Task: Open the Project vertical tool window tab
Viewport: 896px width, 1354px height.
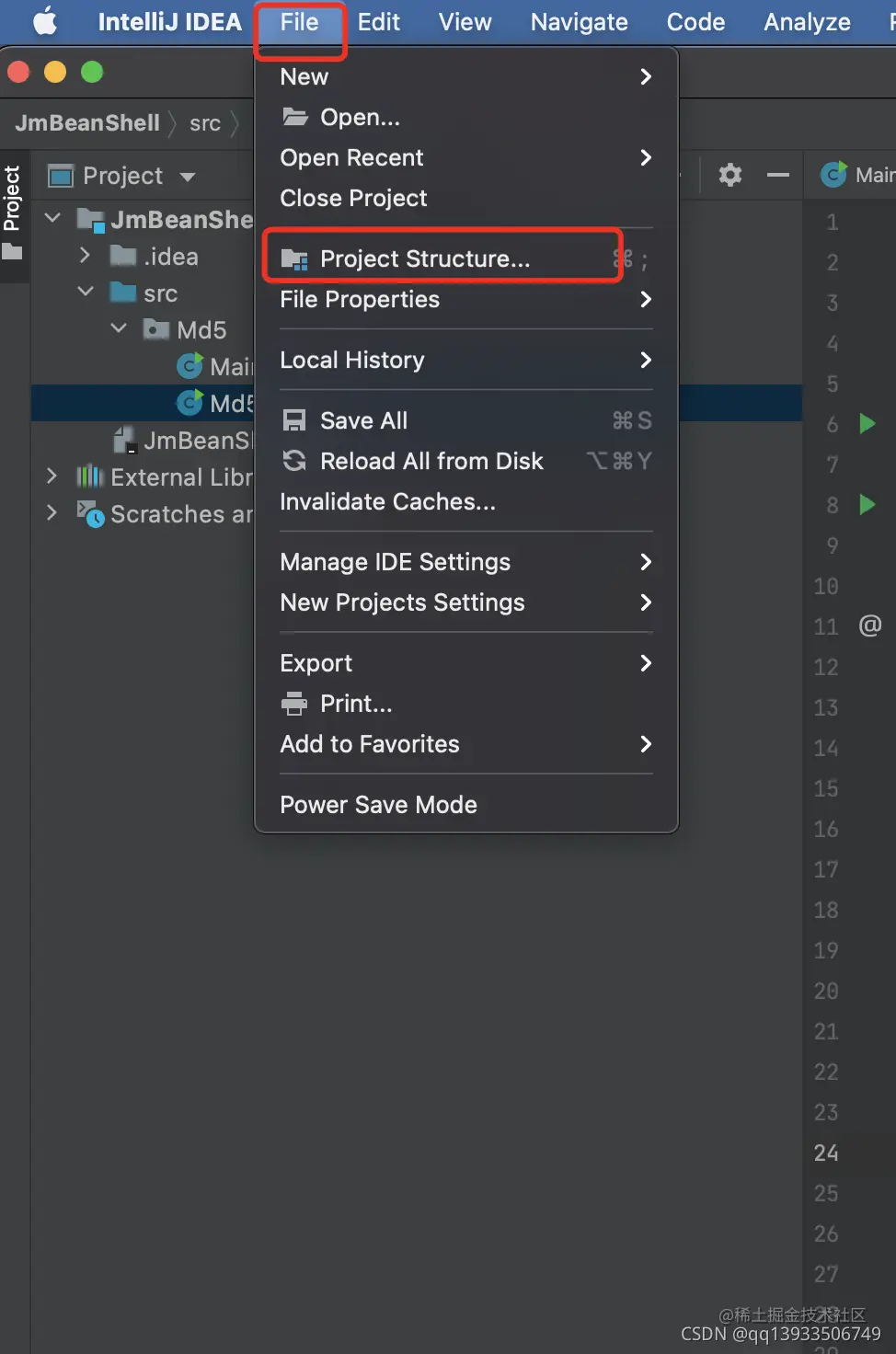Action: coord(13,200)
